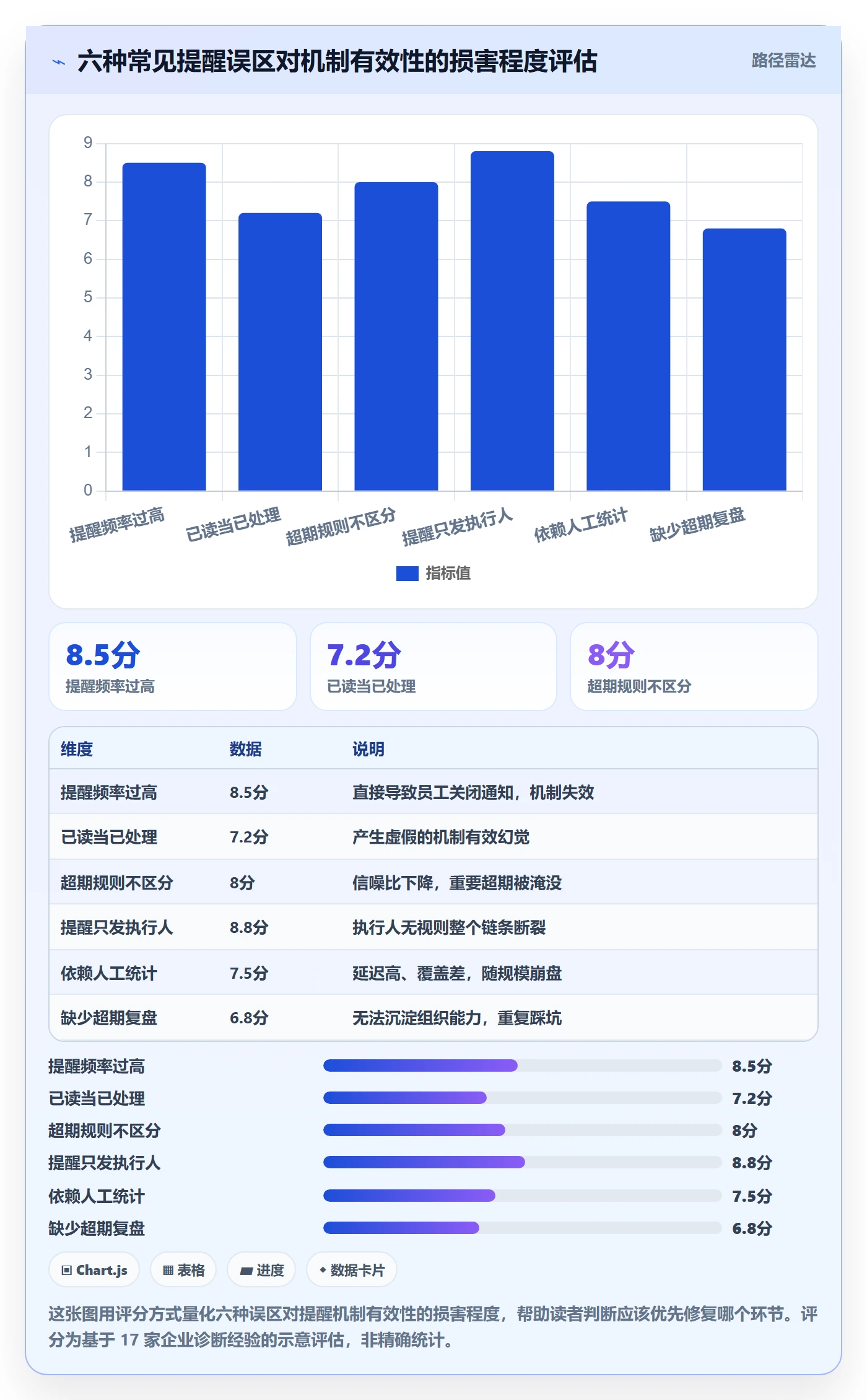
Task: Click y-axis value 9
Action: click(x=88, y=143)
